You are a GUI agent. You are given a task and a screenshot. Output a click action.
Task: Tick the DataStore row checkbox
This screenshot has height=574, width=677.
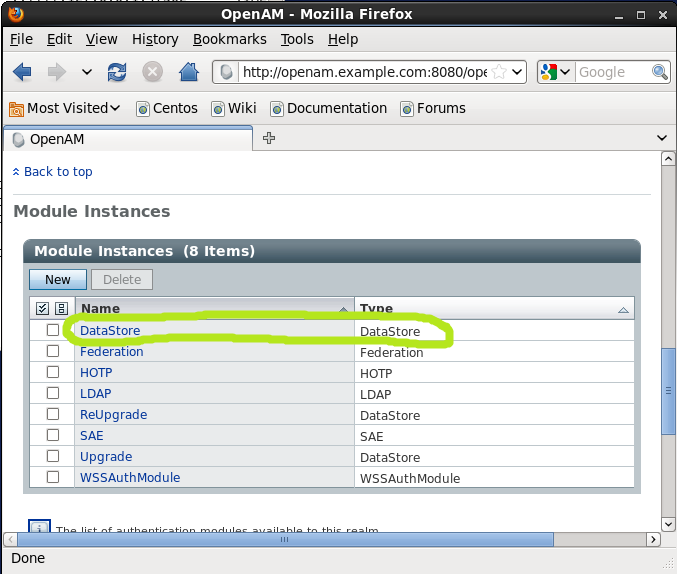pyautogui.click(x=53, y=330)
